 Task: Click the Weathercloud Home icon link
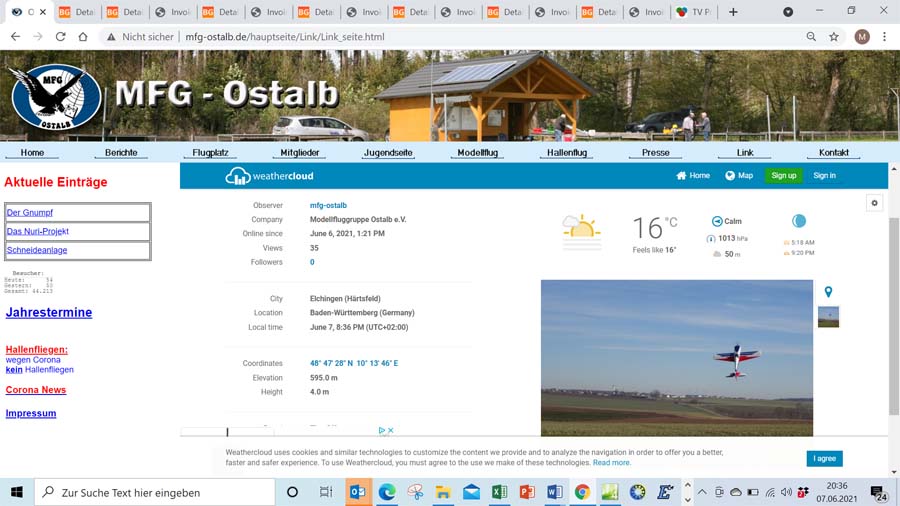coord(692,176)
